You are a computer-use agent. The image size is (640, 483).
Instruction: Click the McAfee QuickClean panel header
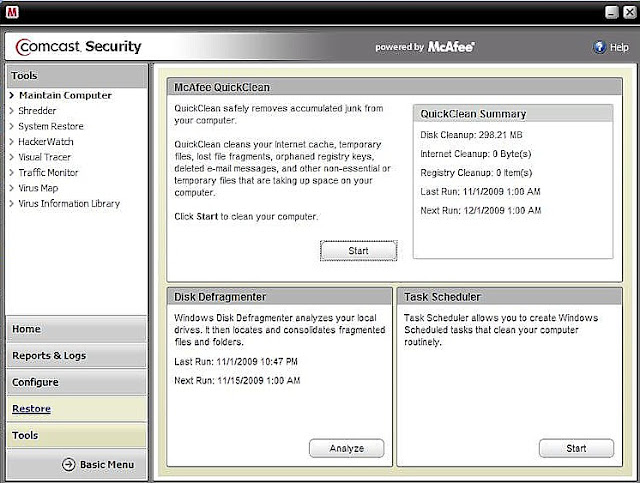(x=394, y=87)
